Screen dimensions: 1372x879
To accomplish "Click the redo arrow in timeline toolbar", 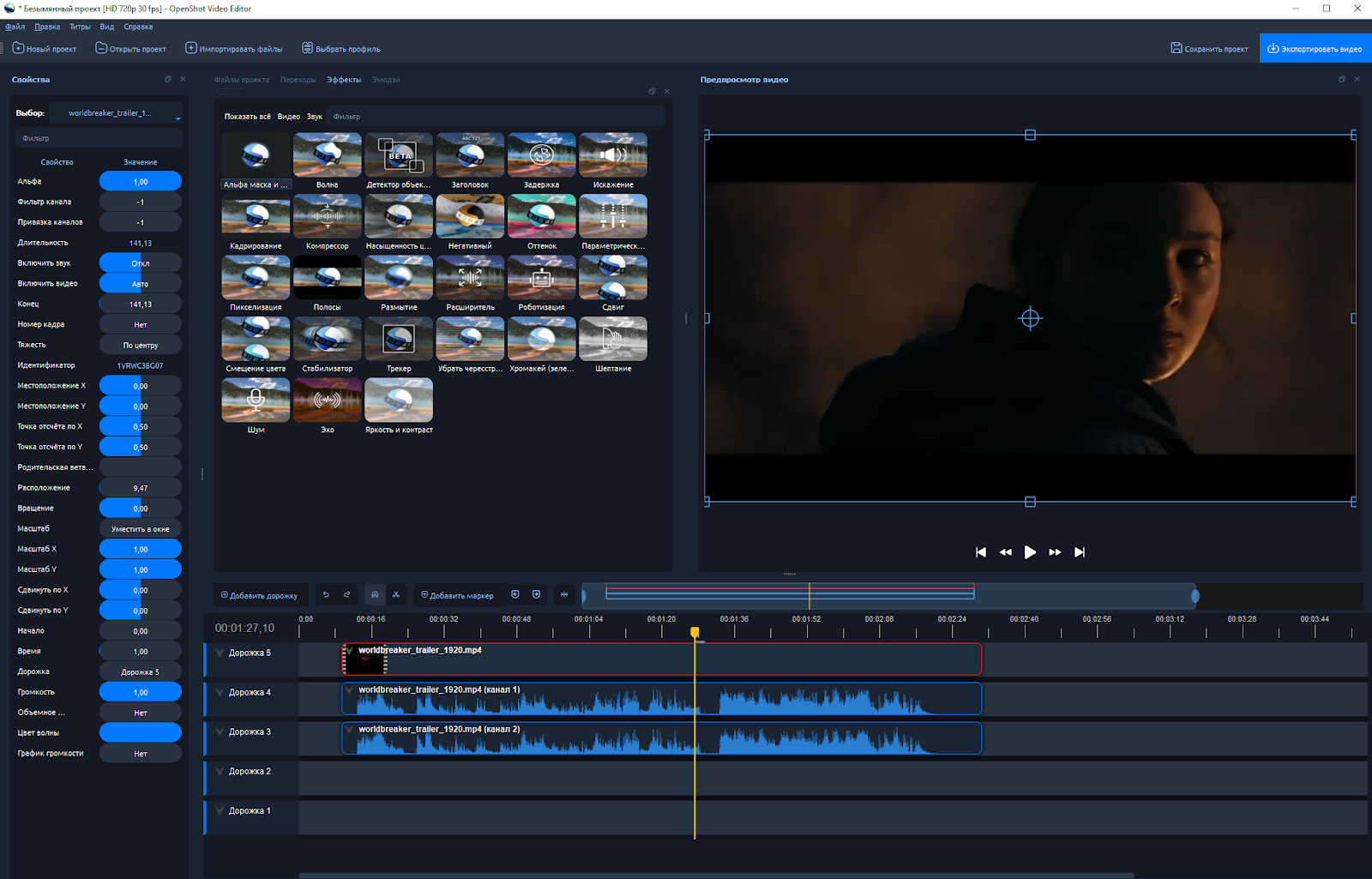I will point(347,594).
